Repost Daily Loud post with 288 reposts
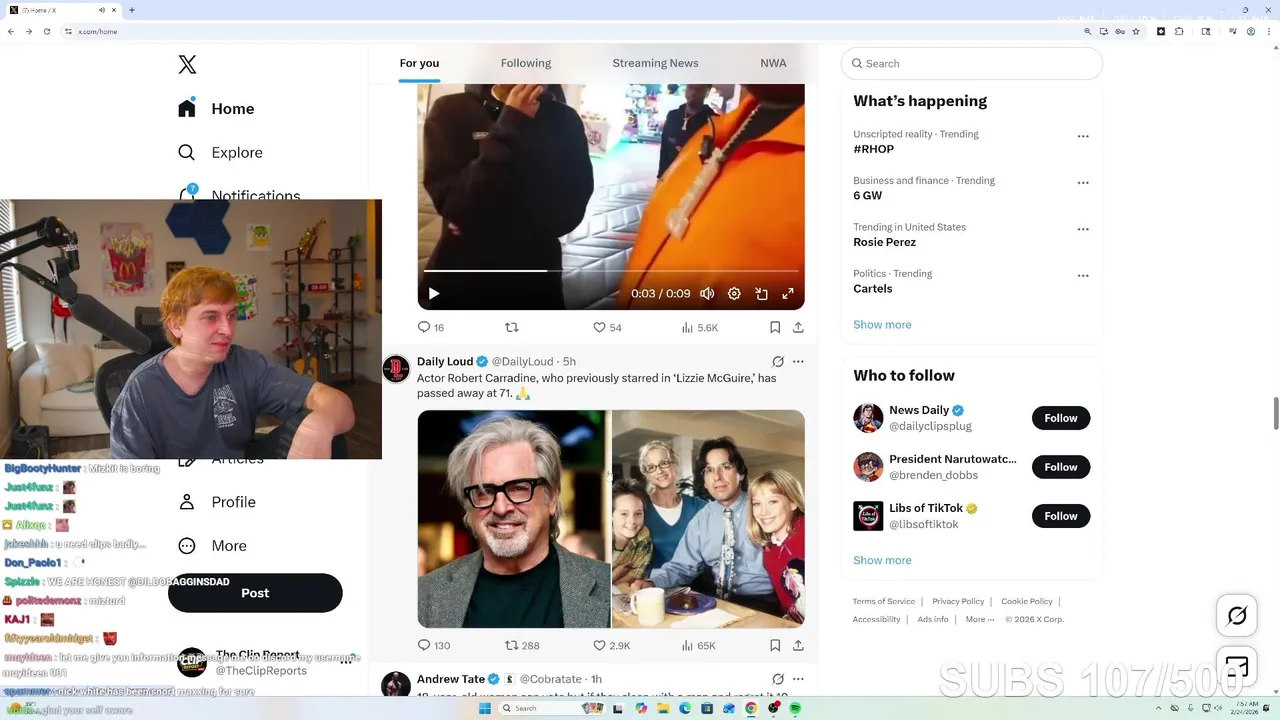This screenshot has width=1280, height=720. coord(522,646)
